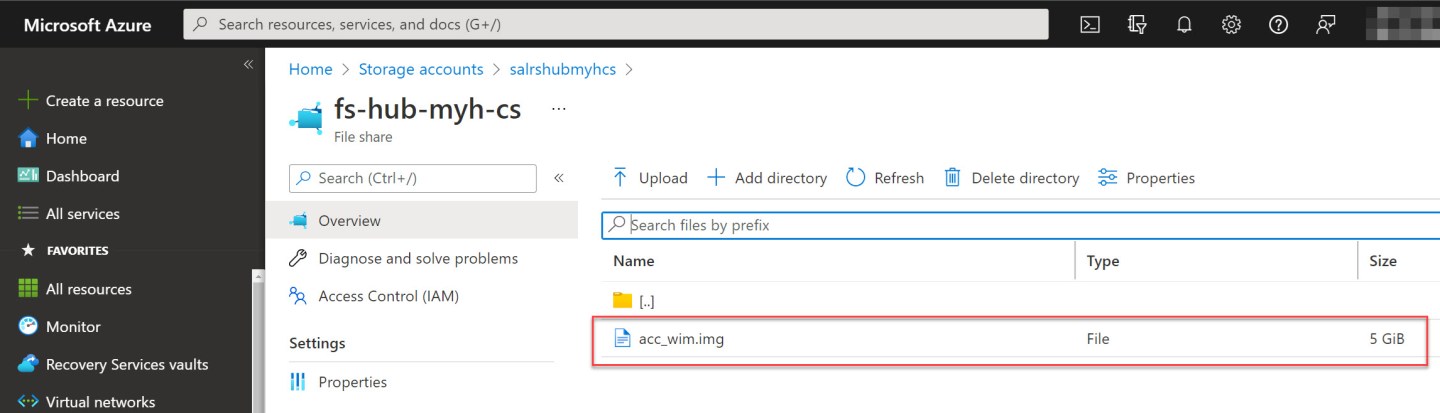Sort by the Type column header
The width and height of the screenshot is (1440, 413).
click(1103, 261)
